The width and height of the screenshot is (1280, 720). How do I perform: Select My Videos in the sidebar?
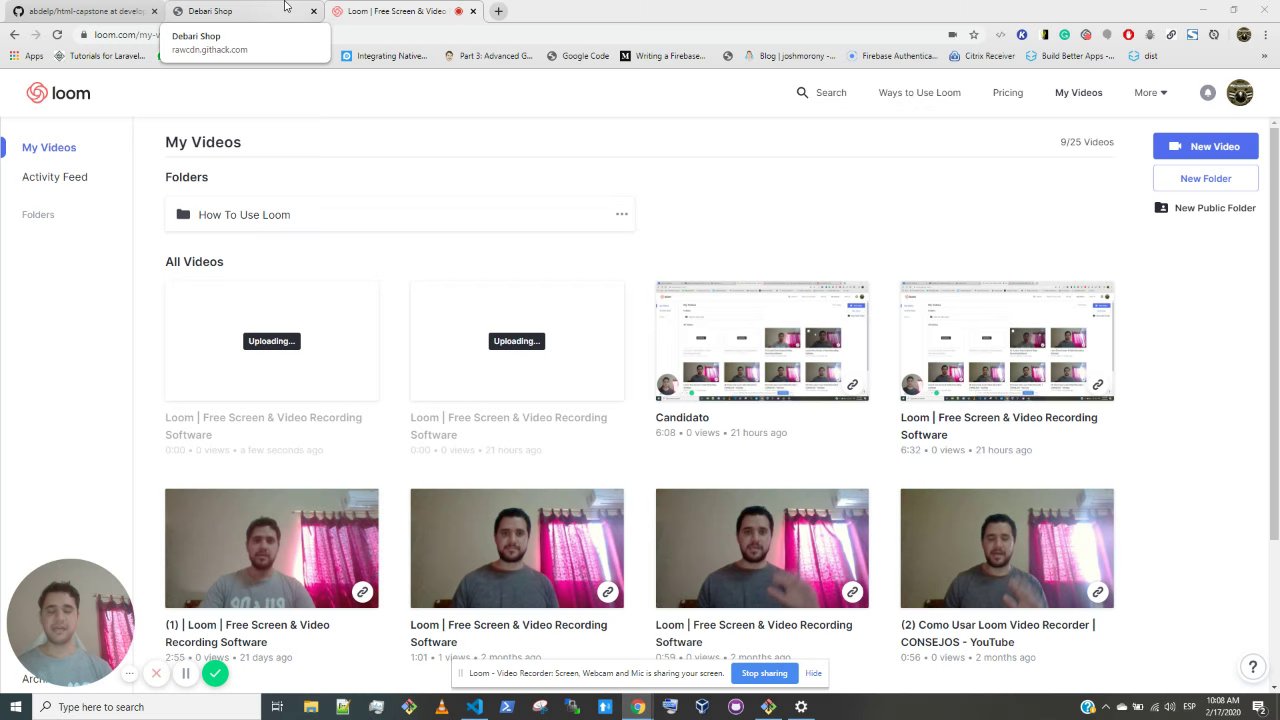(x=49, y=147)
